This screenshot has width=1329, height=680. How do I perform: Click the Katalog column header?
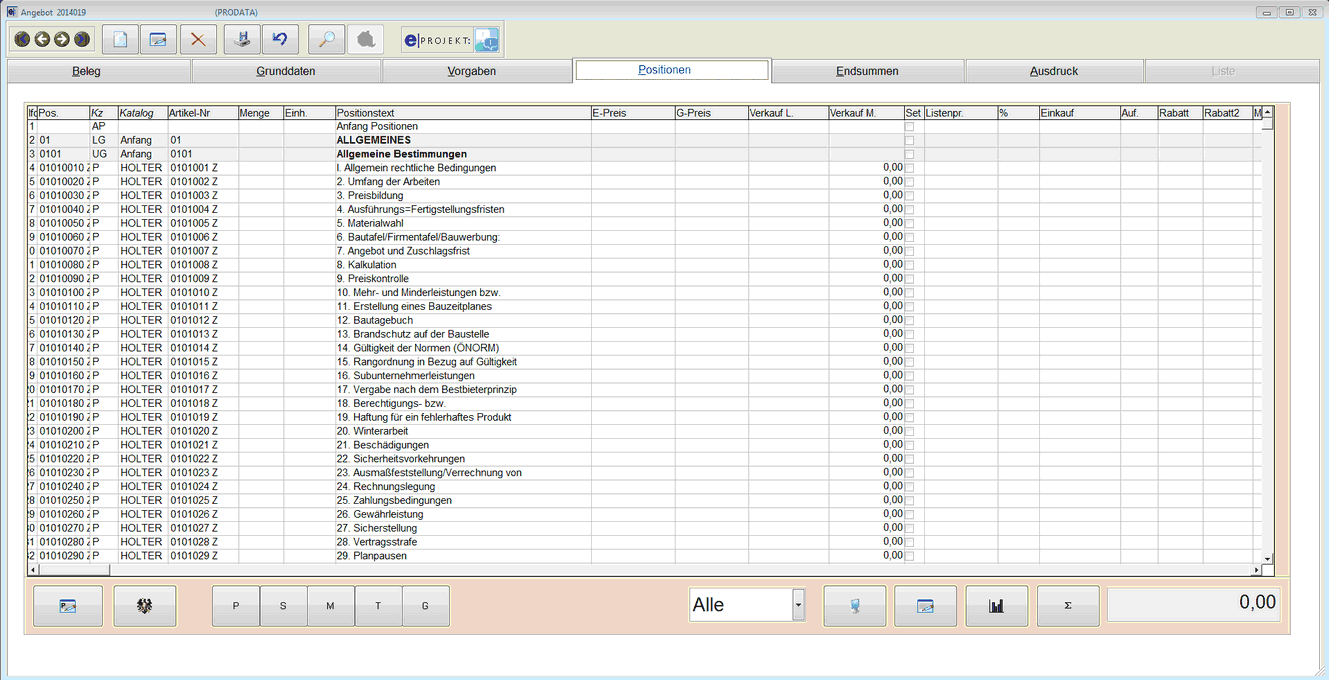143,113
